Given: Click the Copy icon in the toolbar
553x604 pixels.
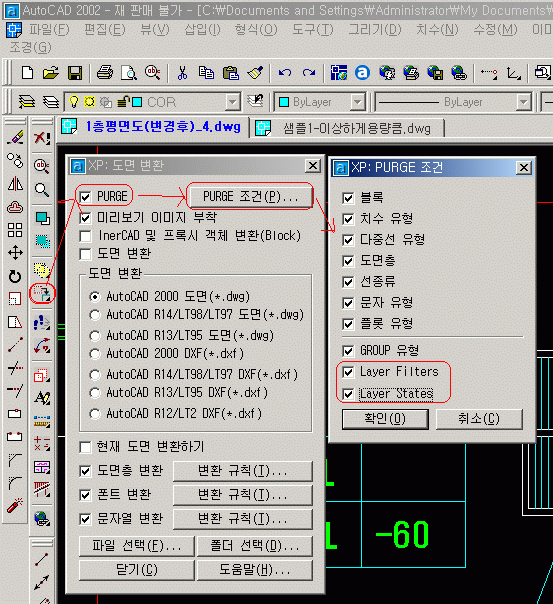Looking at the screenshot, I should coord(206,72).
